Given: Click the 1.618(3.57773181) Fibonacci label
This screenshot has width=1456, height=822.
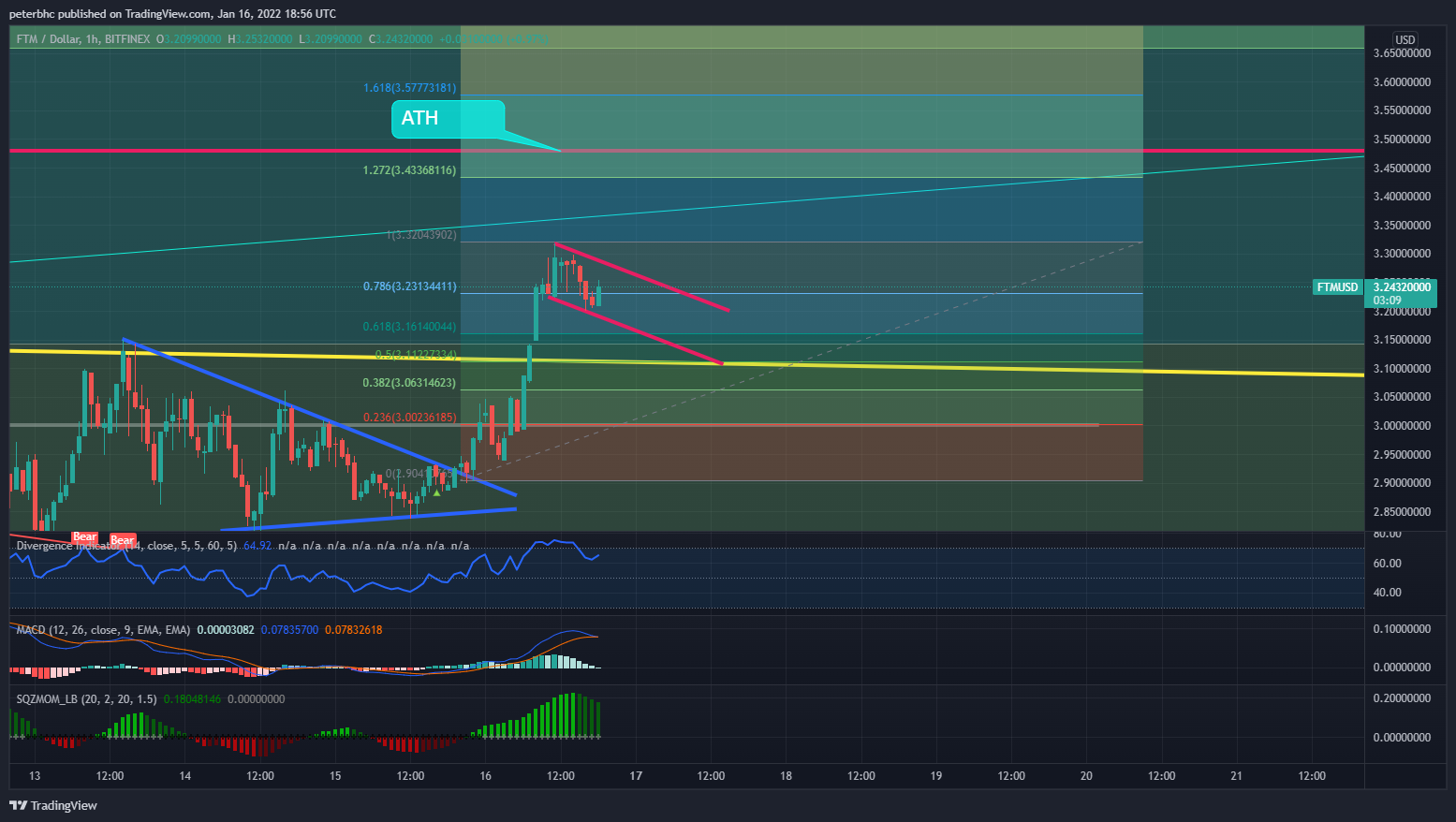Looking at the screenshot, I should [x=410, y=88].
